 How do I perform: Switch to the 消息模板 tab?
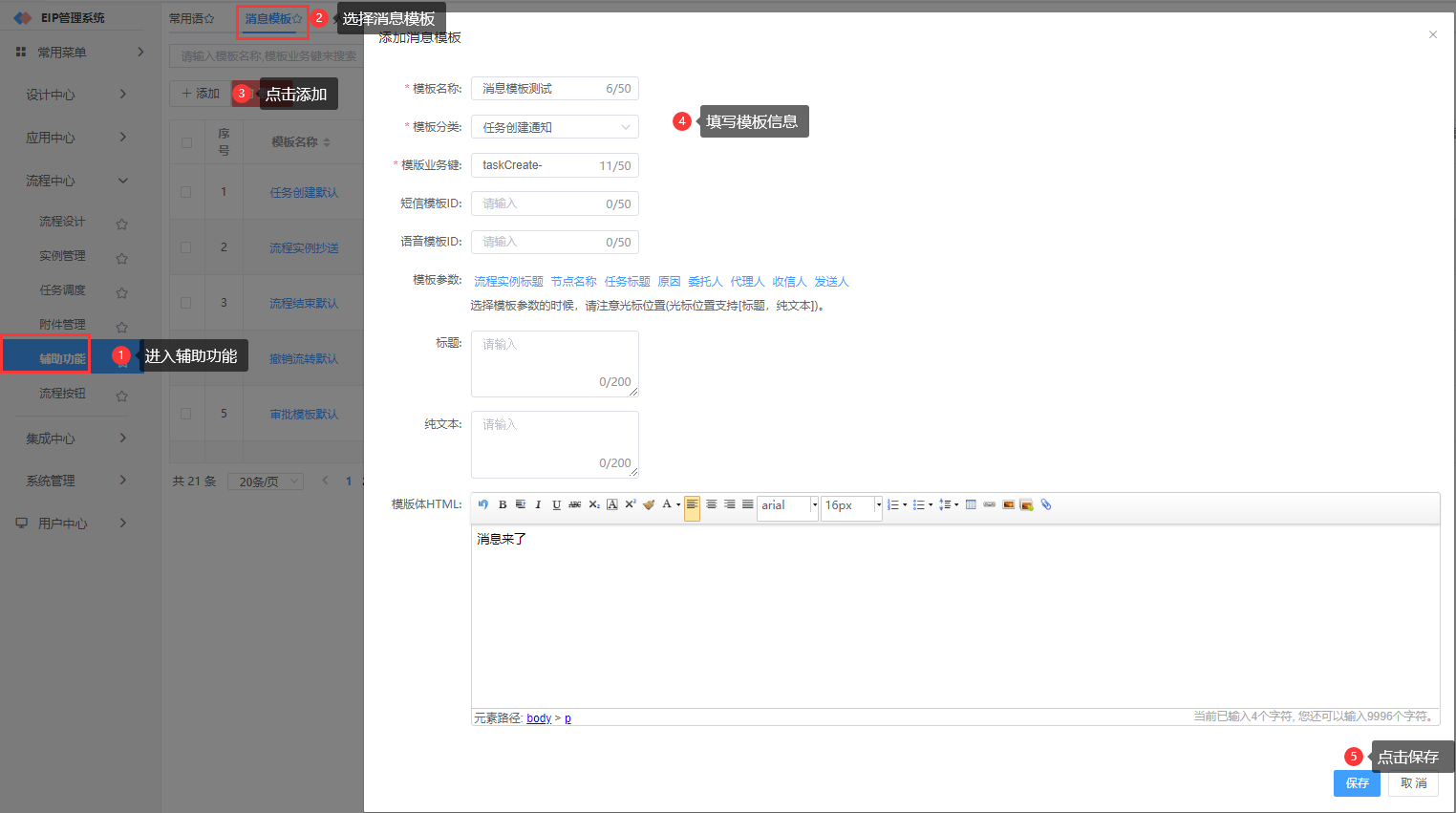268,19
